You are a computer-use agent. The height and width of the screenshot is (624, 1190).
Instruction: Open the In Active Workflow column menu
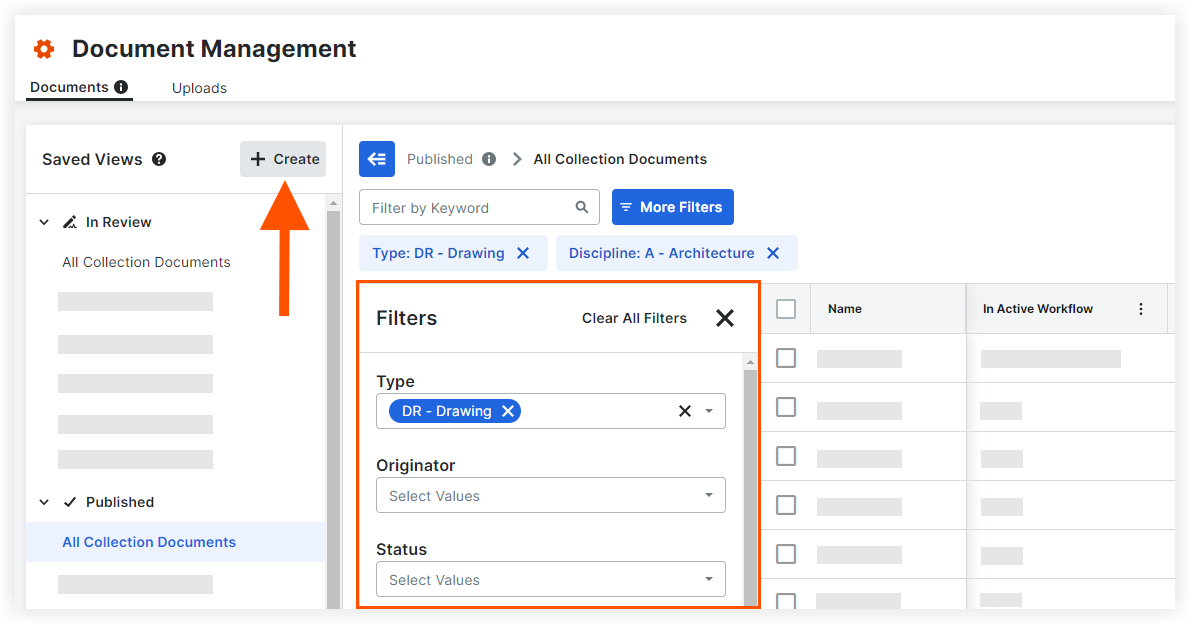pos(1141,309)
